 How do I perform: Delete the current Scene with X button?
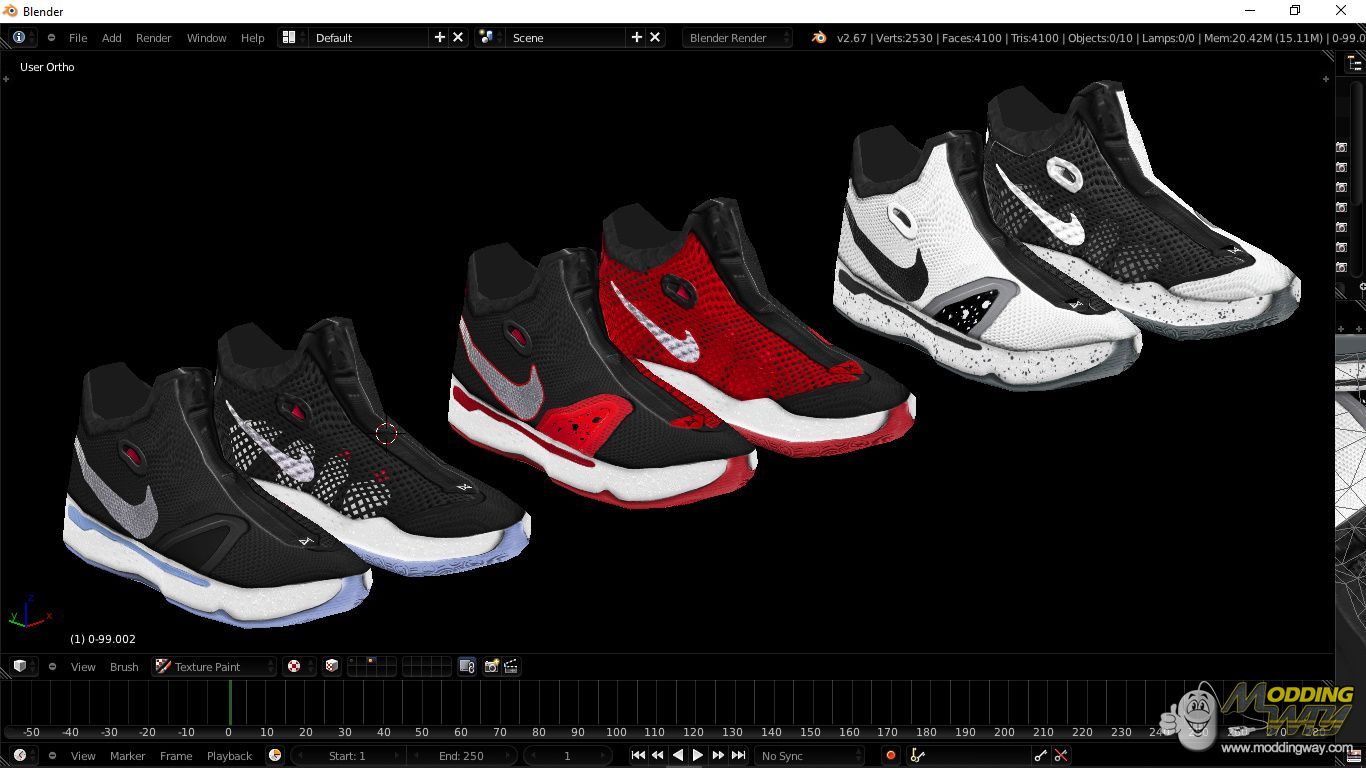point(655,38)
